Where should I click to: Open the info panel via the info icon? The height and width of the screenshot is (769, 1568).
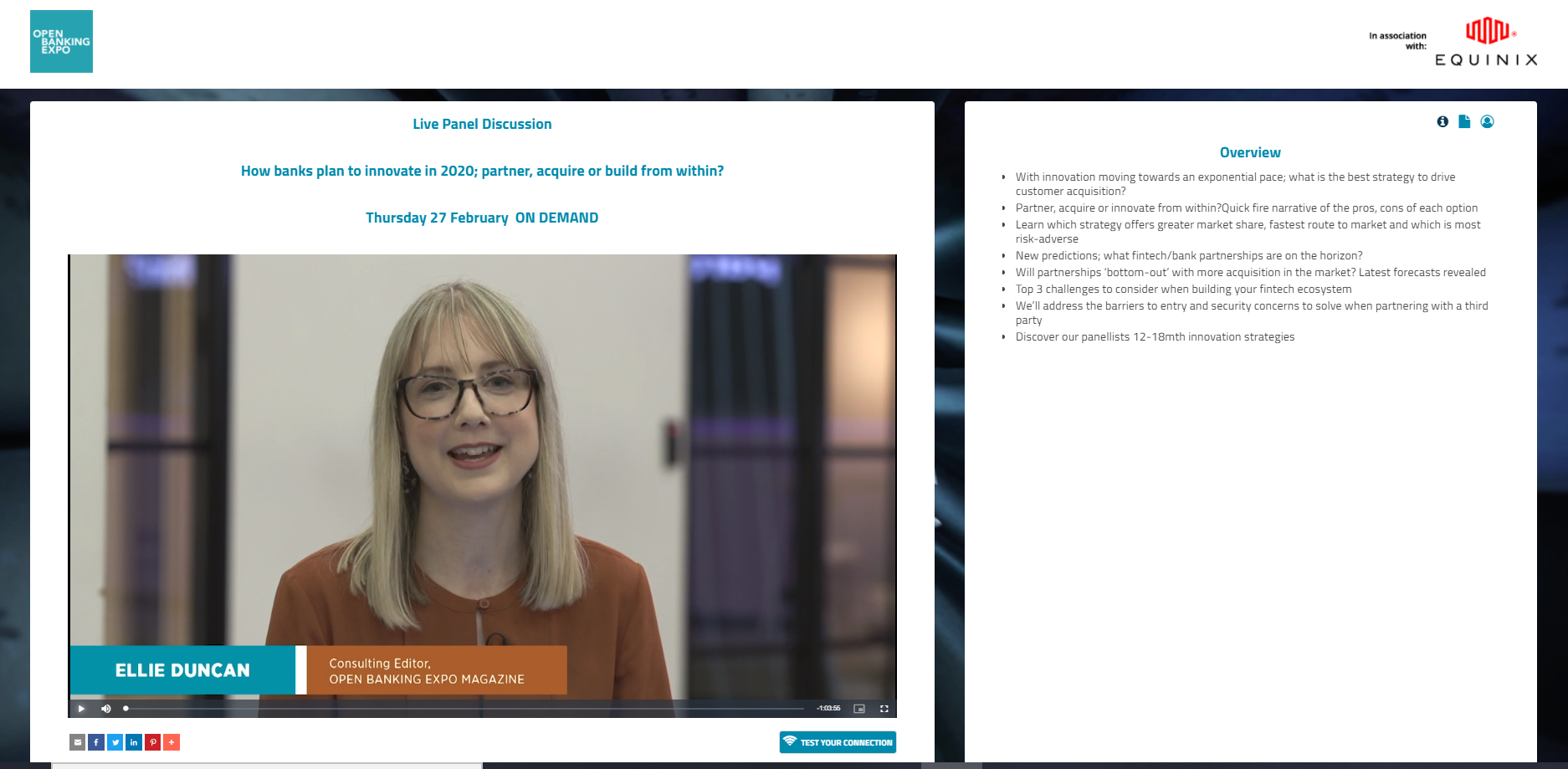click(1442, 121)
